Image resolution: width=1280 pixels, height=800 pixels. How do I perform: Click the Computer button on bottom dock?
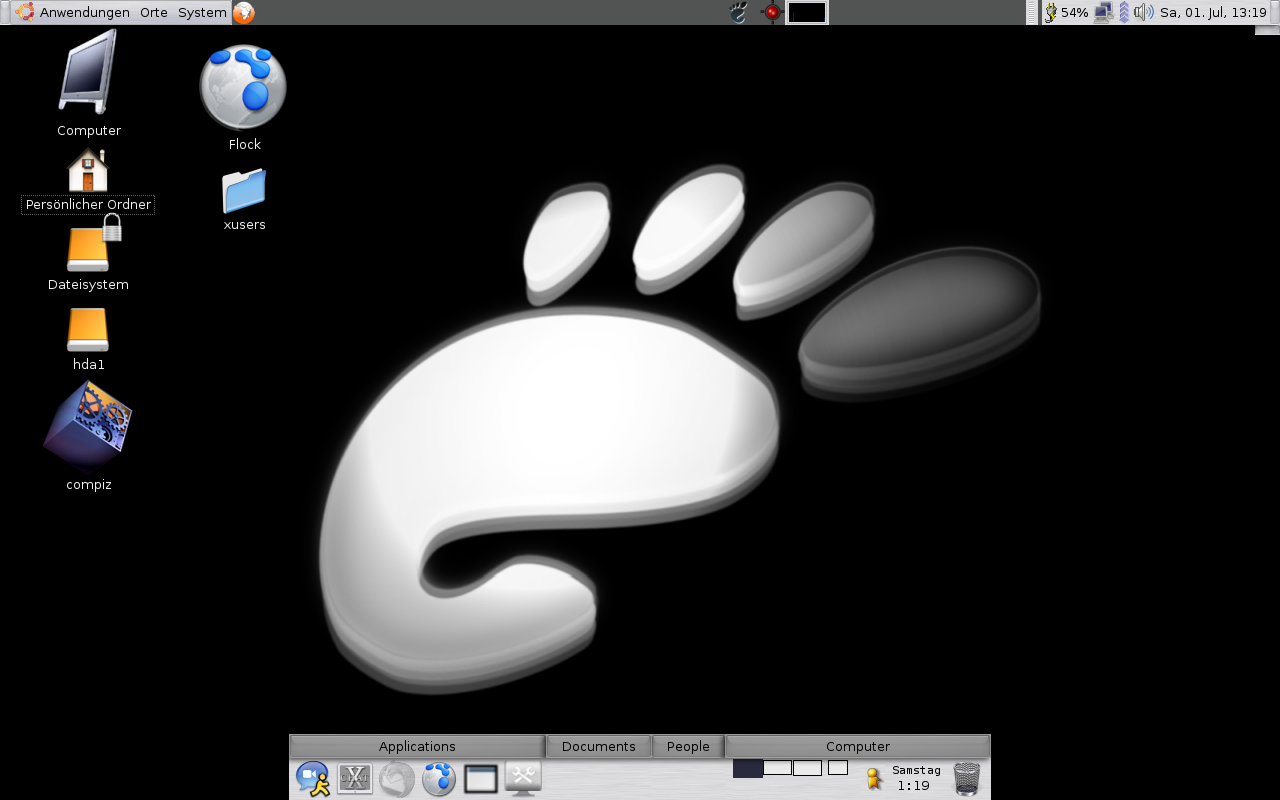coord(857,746)
